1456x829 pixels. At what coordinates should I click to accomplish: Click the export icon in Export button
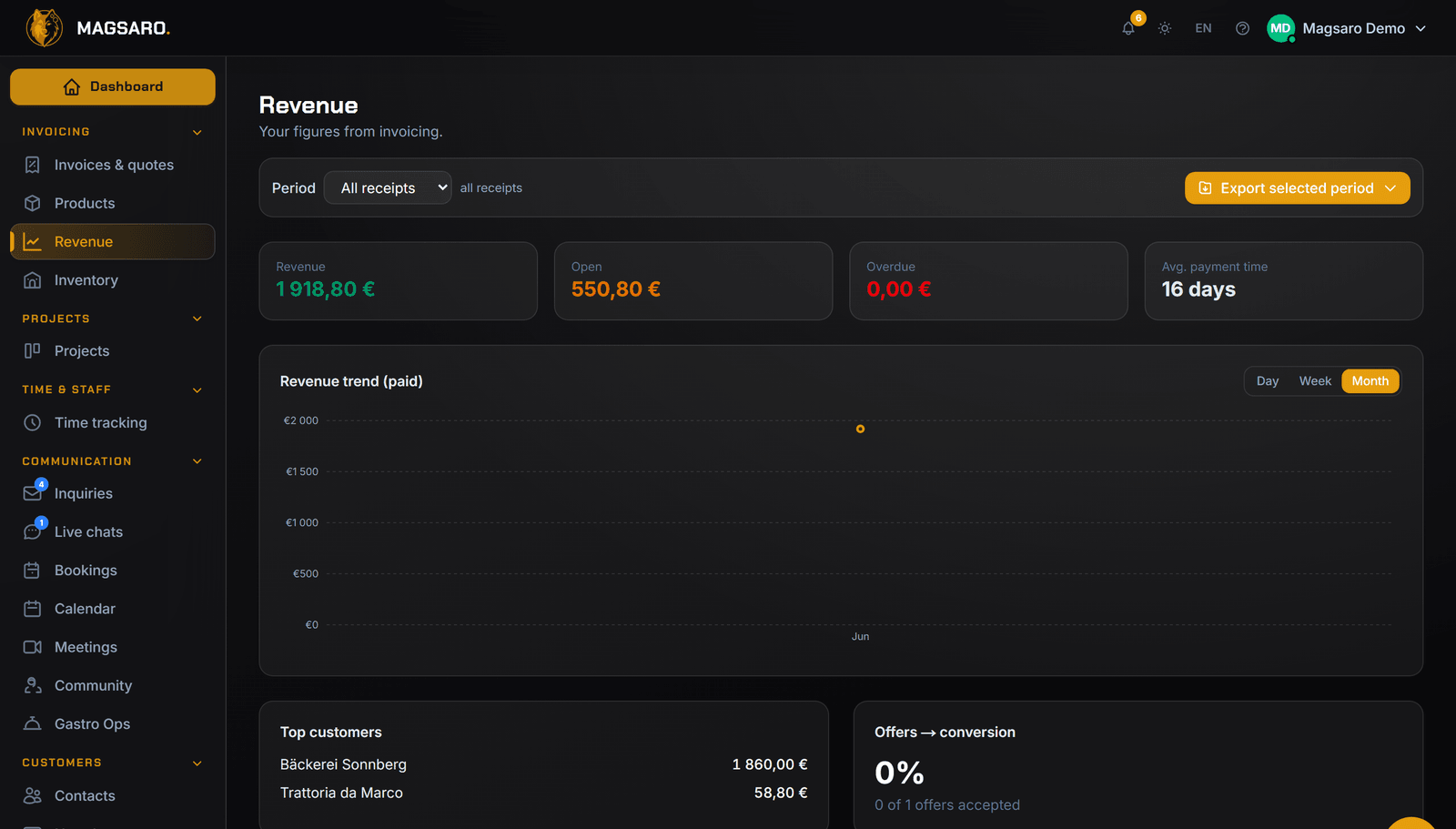tap(1205, 187)
